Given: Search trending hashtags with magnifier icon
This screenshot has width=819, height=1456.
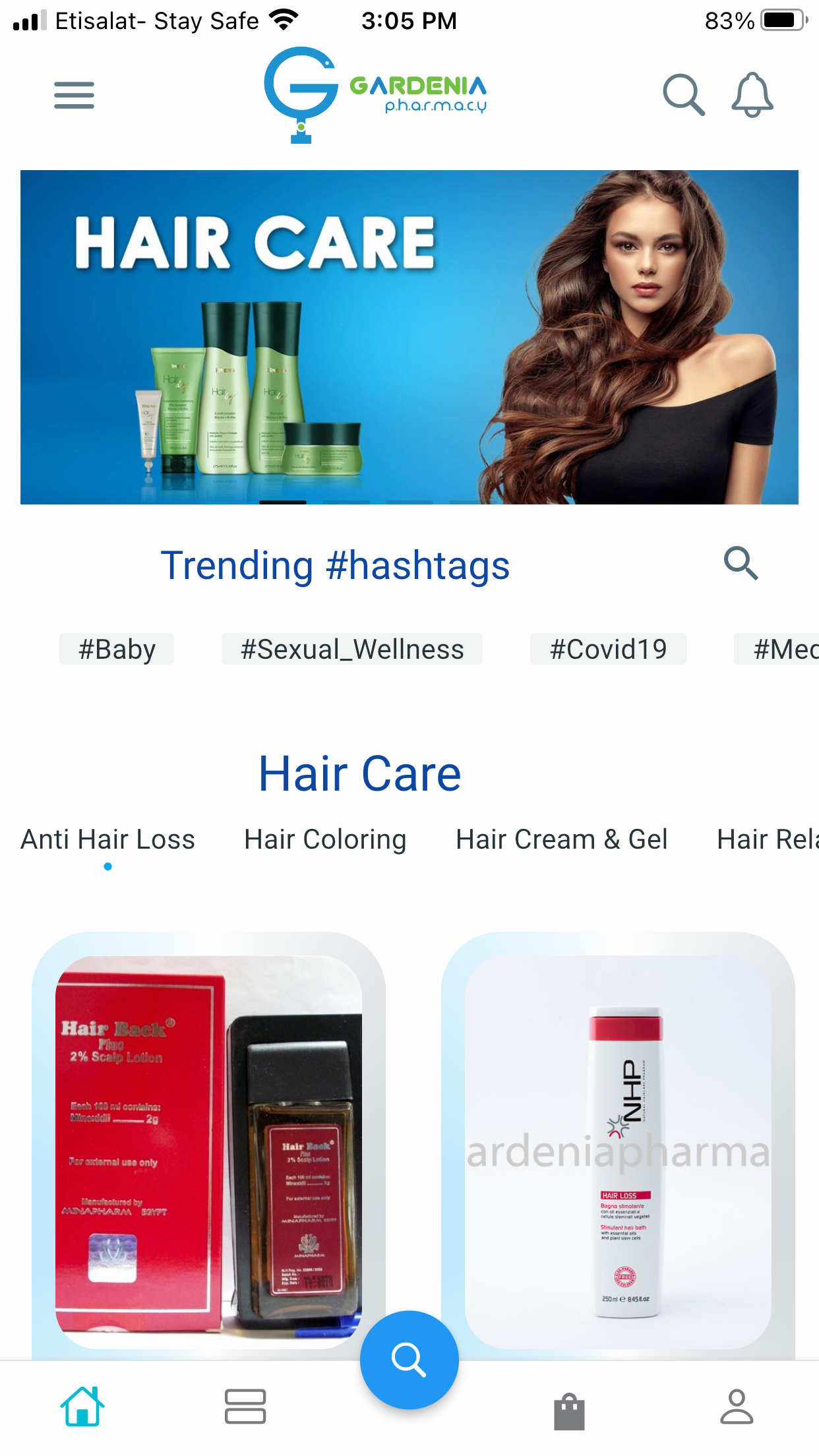Looking at the screenshot, I should click(x=741, y=563).
